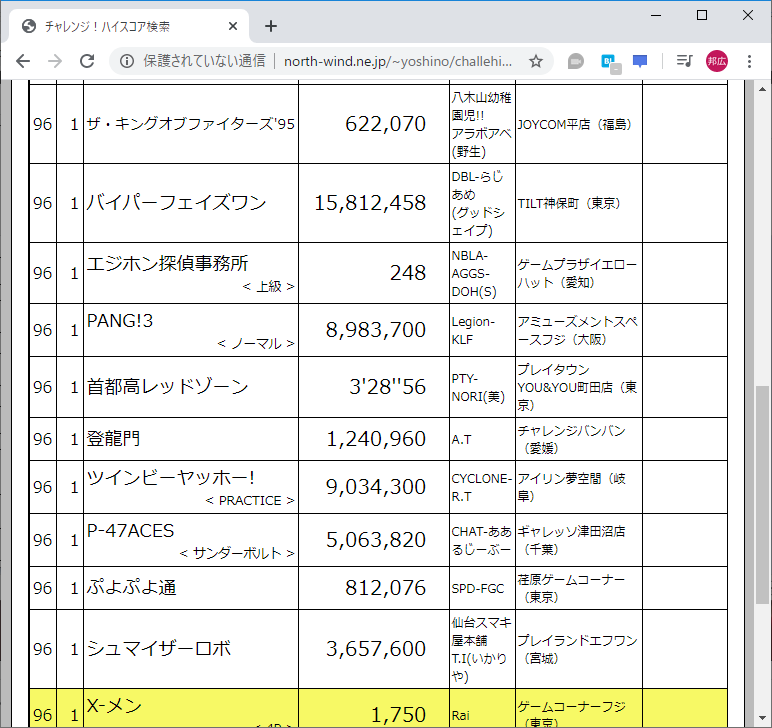Image resolution: width=772 pixels, height=728 pixels.
Task: Click the < 上級 > difficulty label
Action: [x=268, y=286]
